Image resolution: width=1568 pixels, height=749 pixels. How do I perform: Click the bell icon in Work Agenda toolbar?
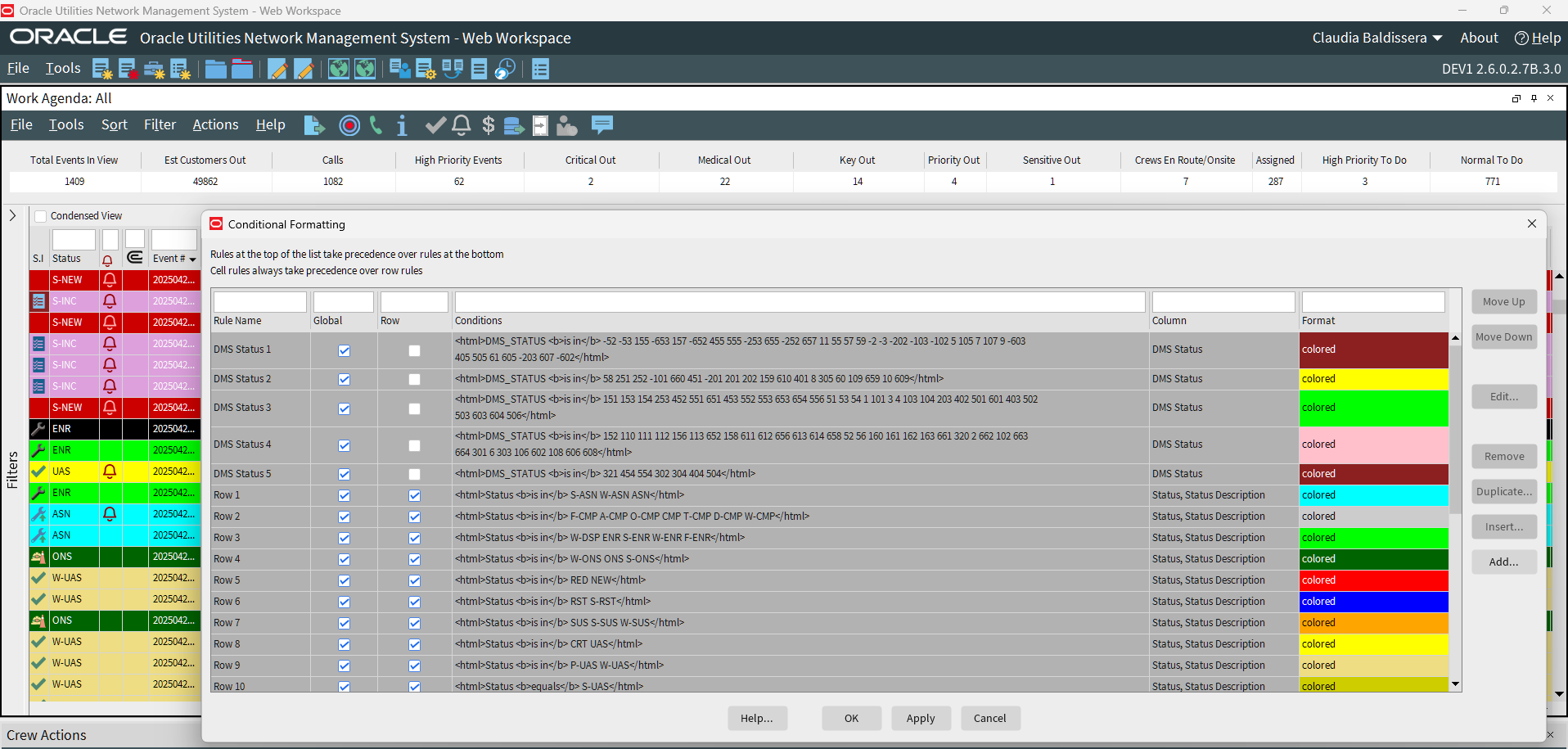tap(462, 125)
